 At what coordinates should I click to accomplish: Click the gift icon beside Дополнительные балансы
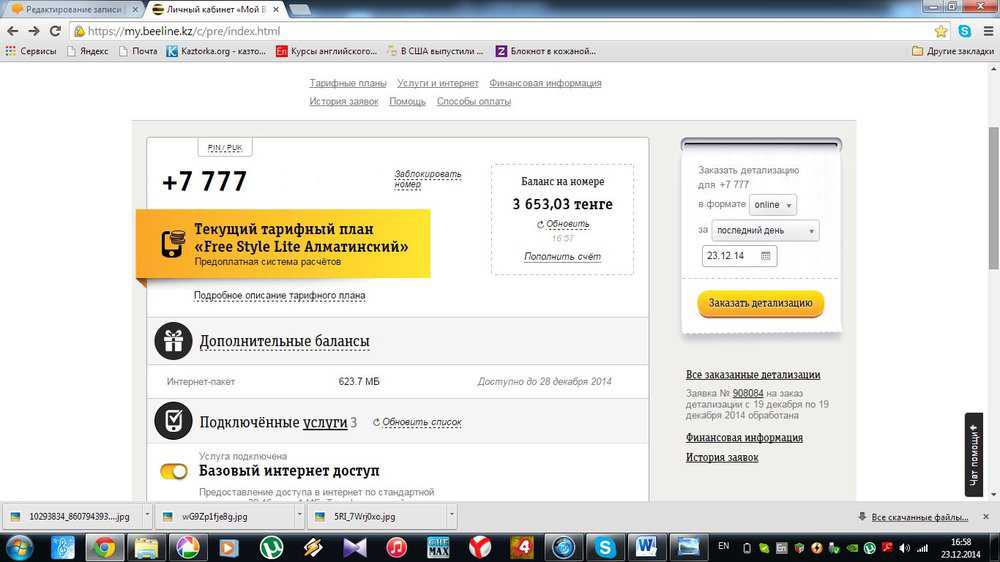point(173,342)
